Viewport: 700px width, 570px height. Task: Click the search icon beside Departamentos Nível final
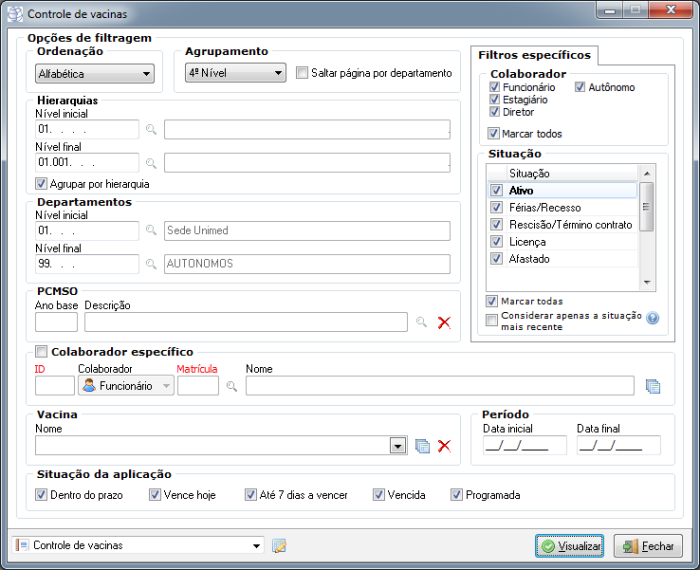(151, 264)
